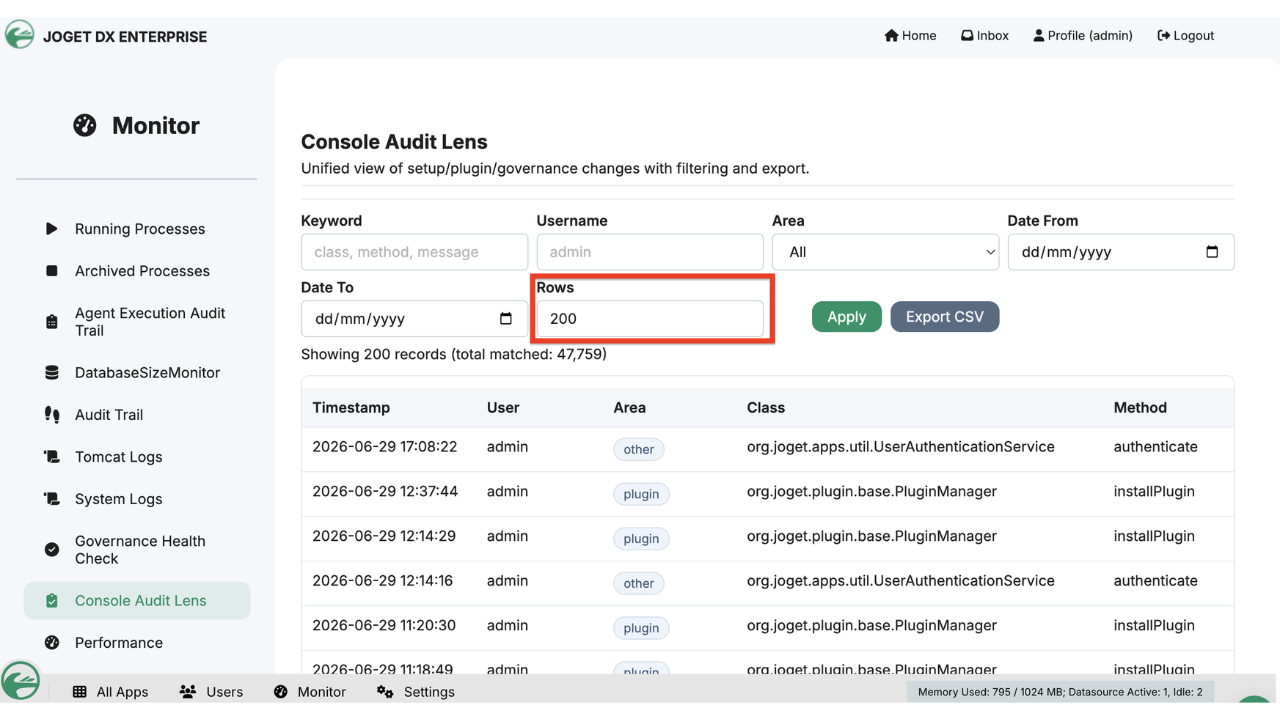Go to Home in the top navigation
Screen dimensions: 1280x720
910,36
